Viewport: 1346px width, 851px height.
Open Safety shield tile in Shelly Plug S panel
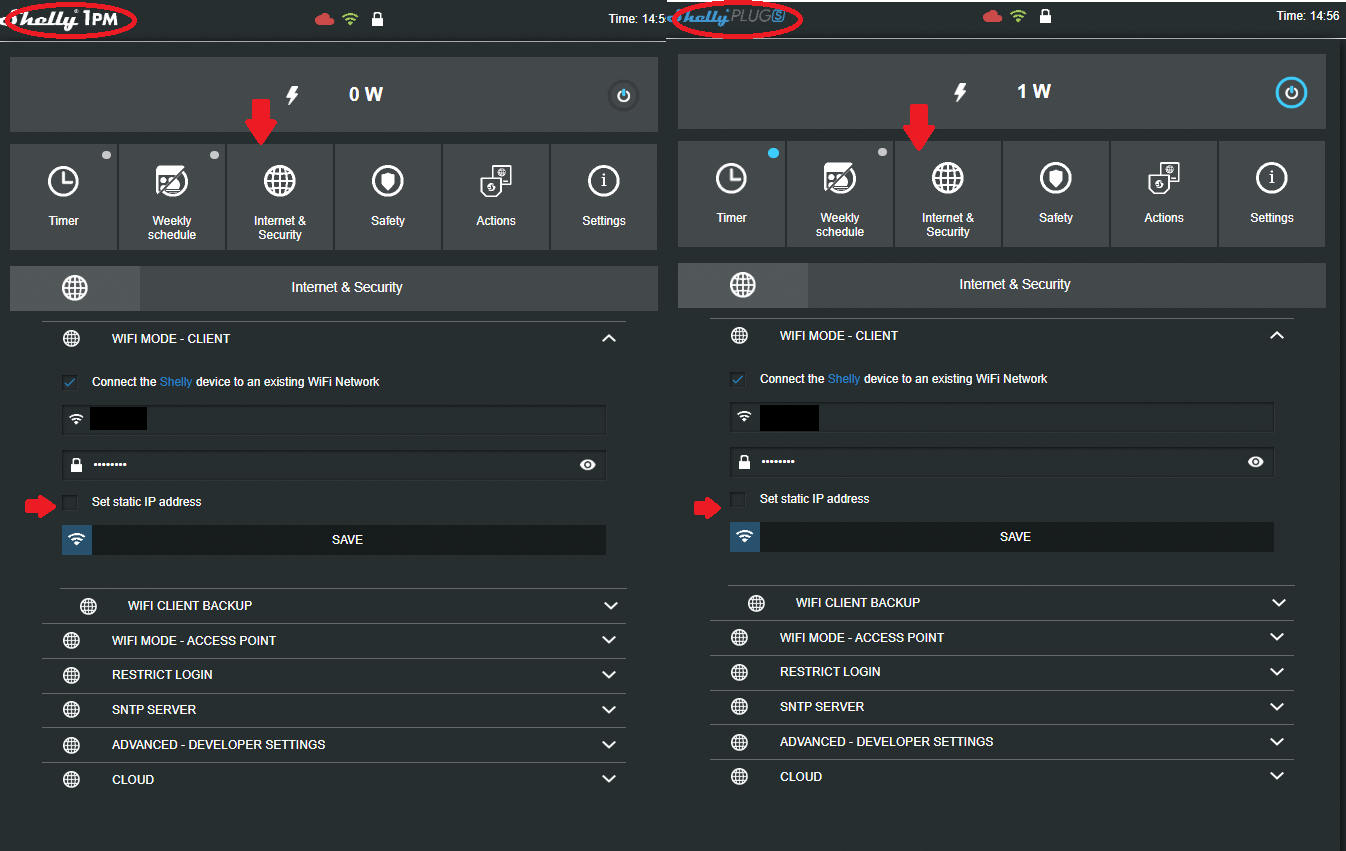tap(1056, 194)
